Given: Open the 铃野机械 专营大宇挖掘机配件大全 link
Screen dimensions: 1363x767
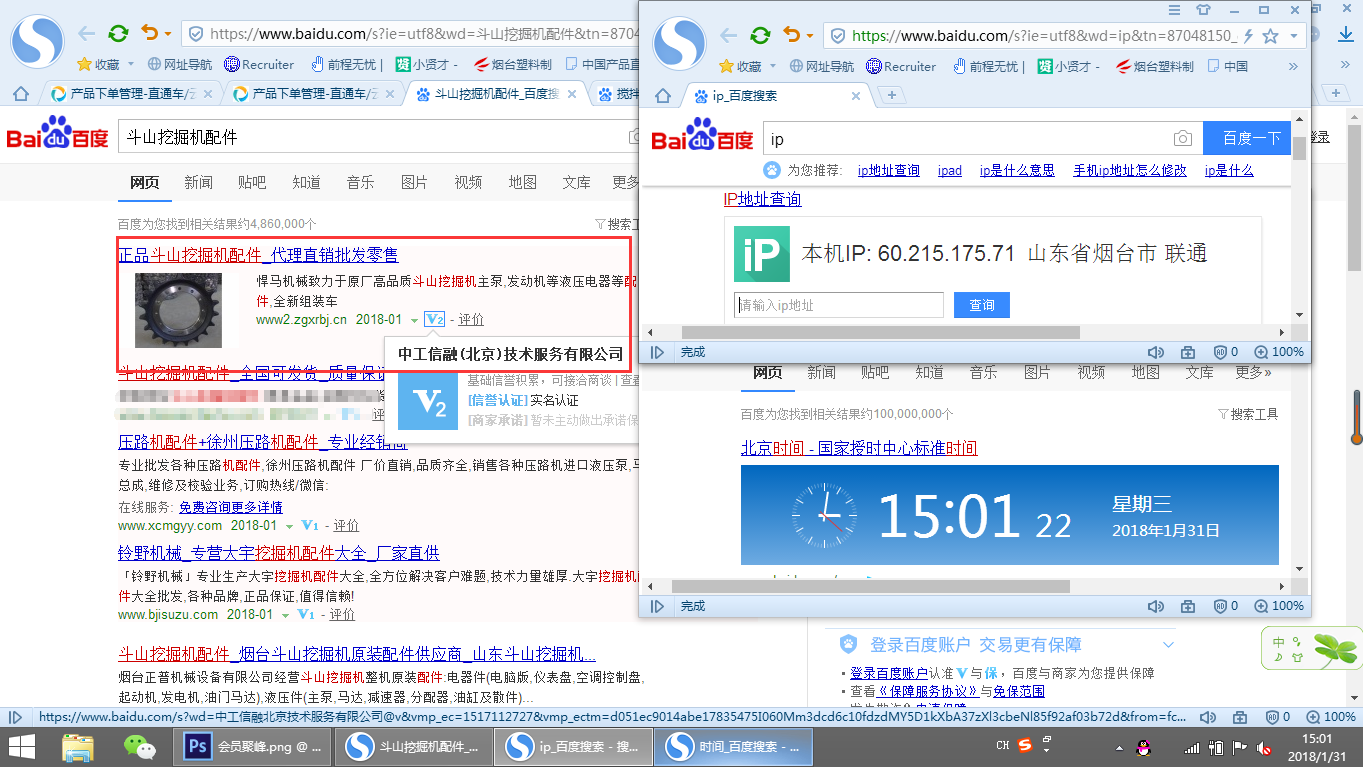Looking at the screenshot, I should [279, 553].
